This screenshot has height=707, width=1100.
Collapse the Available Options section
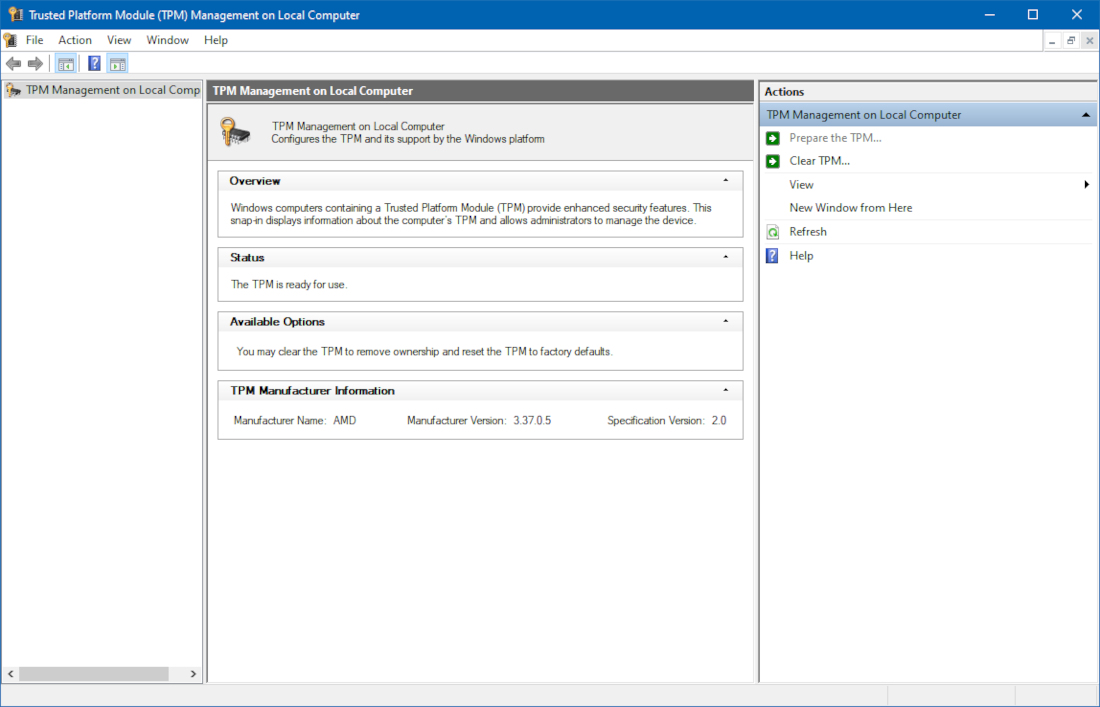coord(725,321)
